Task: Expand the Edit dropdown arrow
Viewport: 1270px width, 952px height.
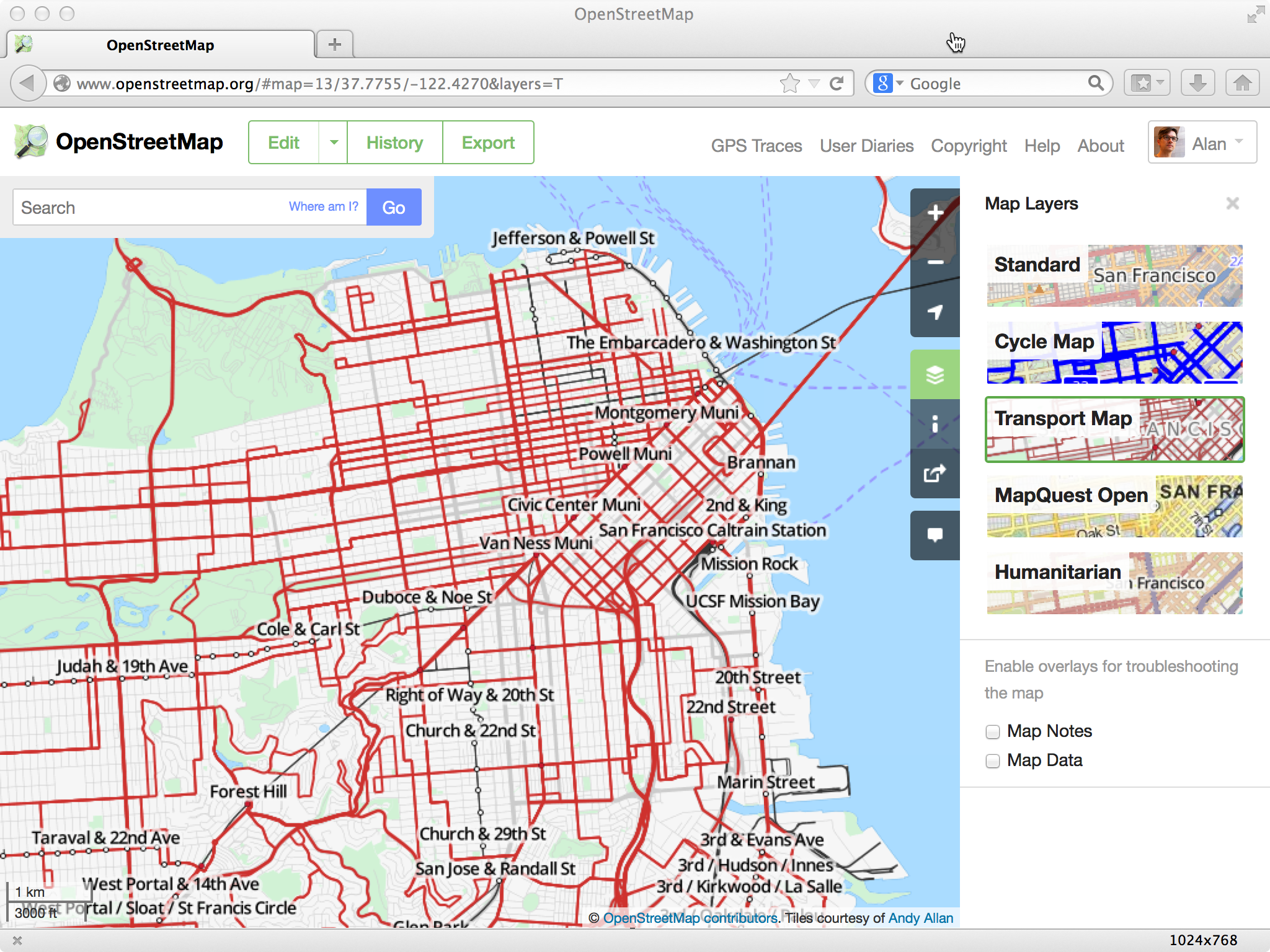Action: [x=334, y=143]
